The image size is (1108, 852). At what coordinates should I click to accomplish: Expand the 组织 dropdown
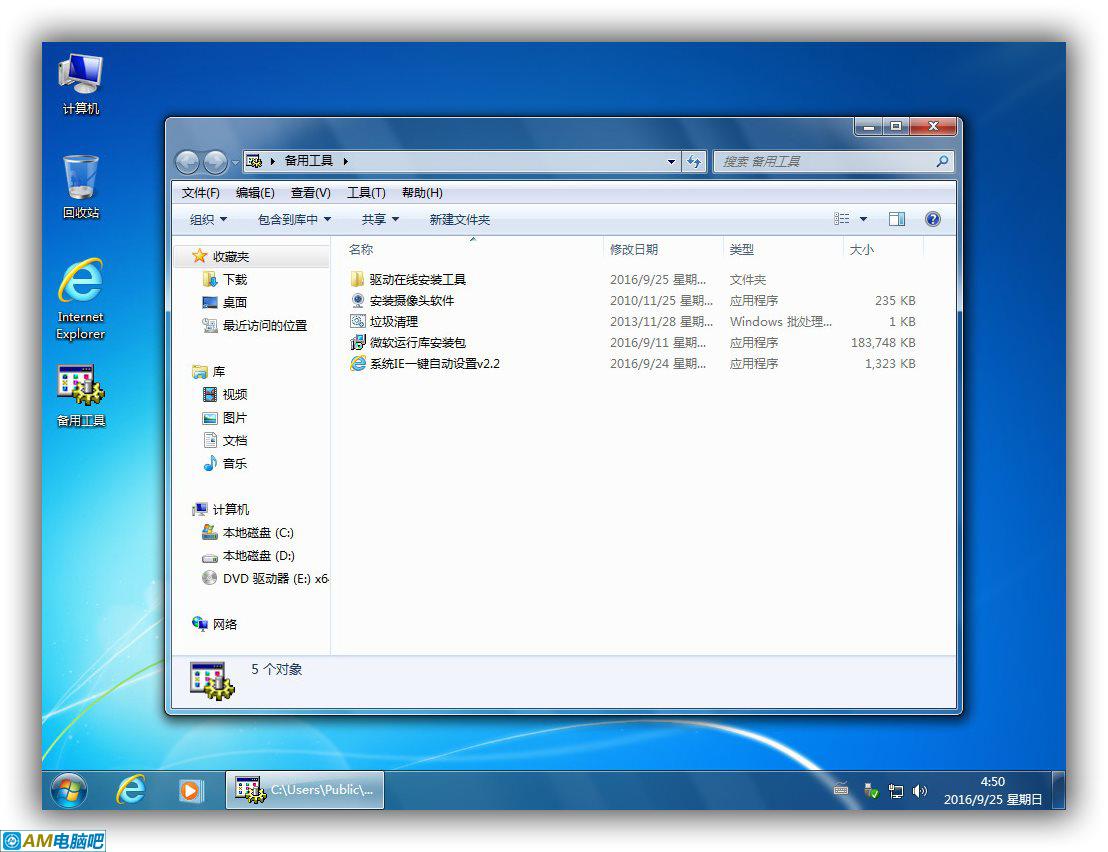208,220
